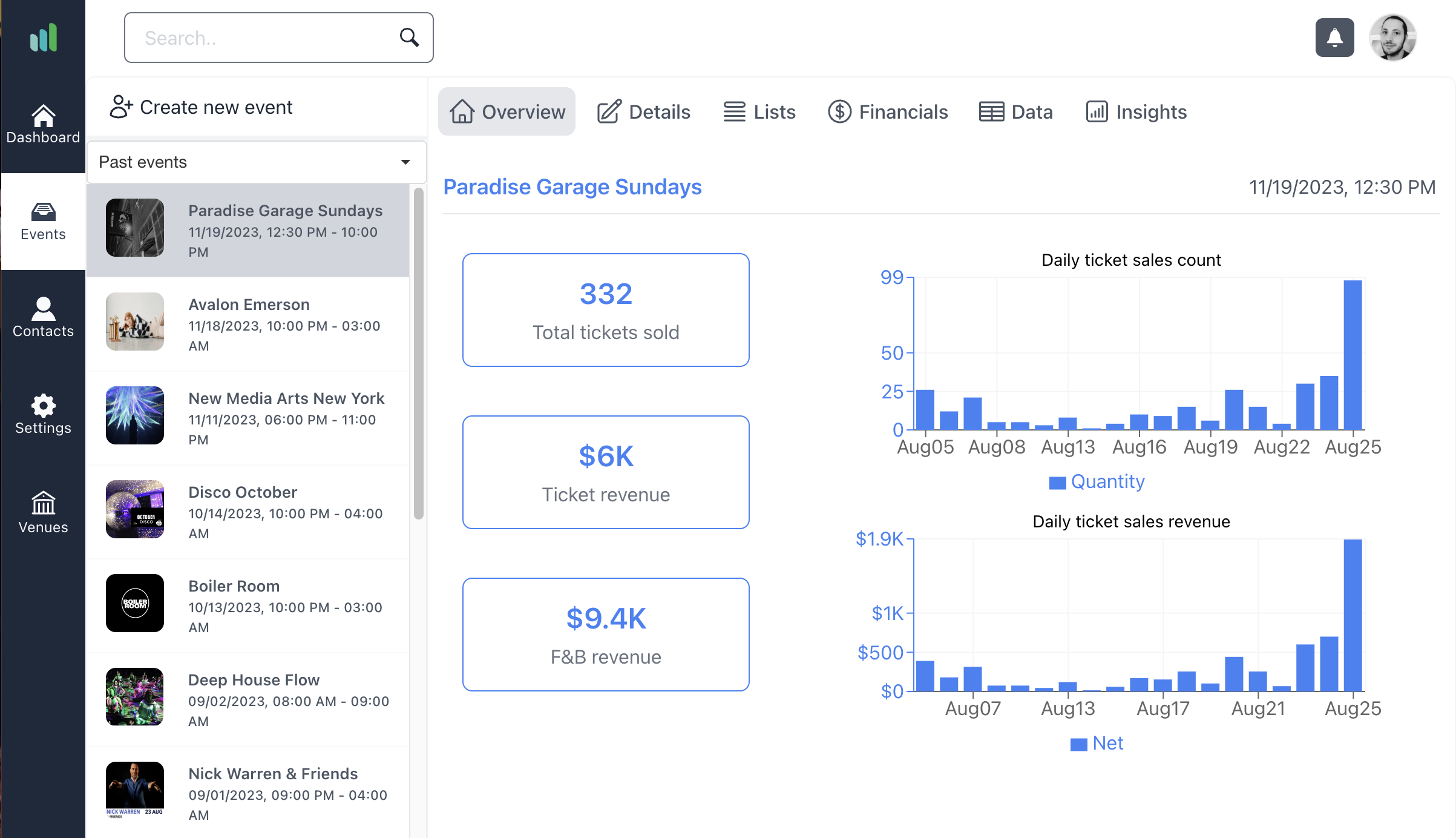Select Avalon Emerson event thumbnail

coord(135,322)
